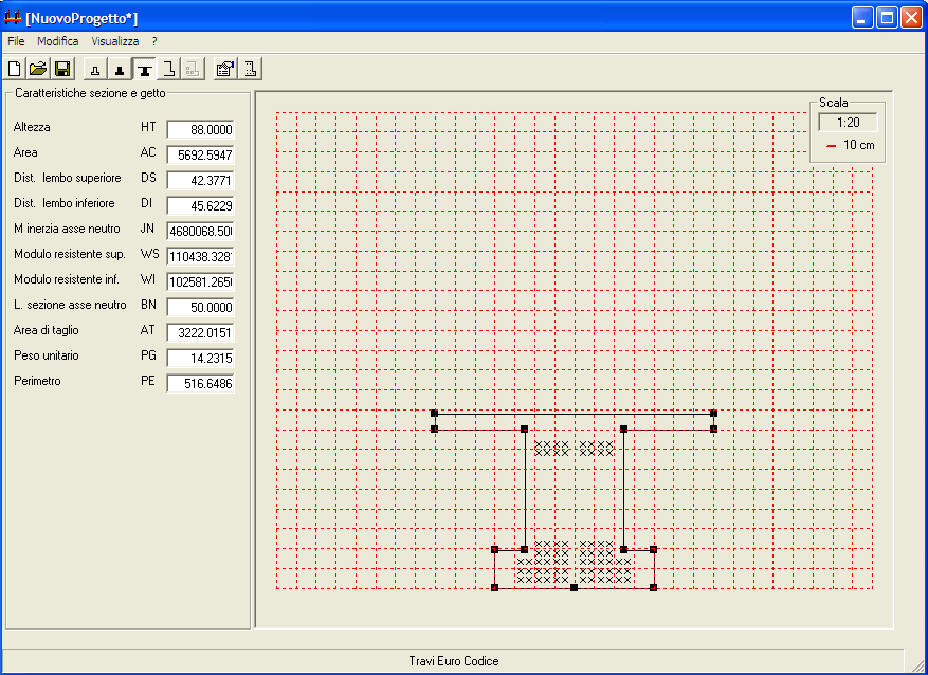Select the solid inverted-T section tool
The height and width of the screenshot is (675, 928).
pyautogui.click(x=120, y=69)
